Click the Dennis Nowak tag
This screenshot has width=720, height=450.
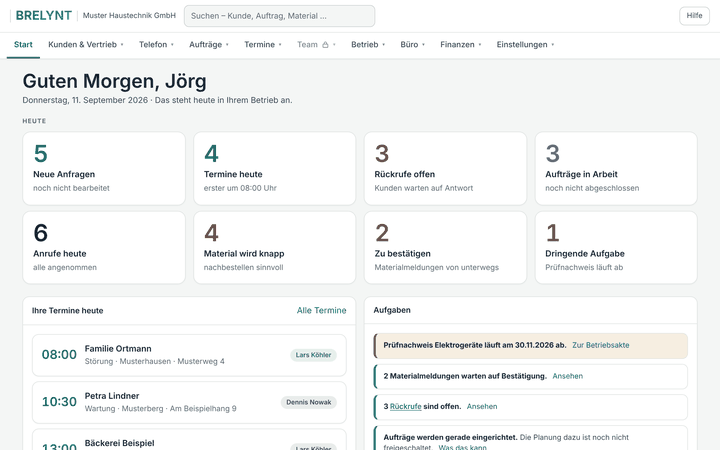tap(309, 402)
